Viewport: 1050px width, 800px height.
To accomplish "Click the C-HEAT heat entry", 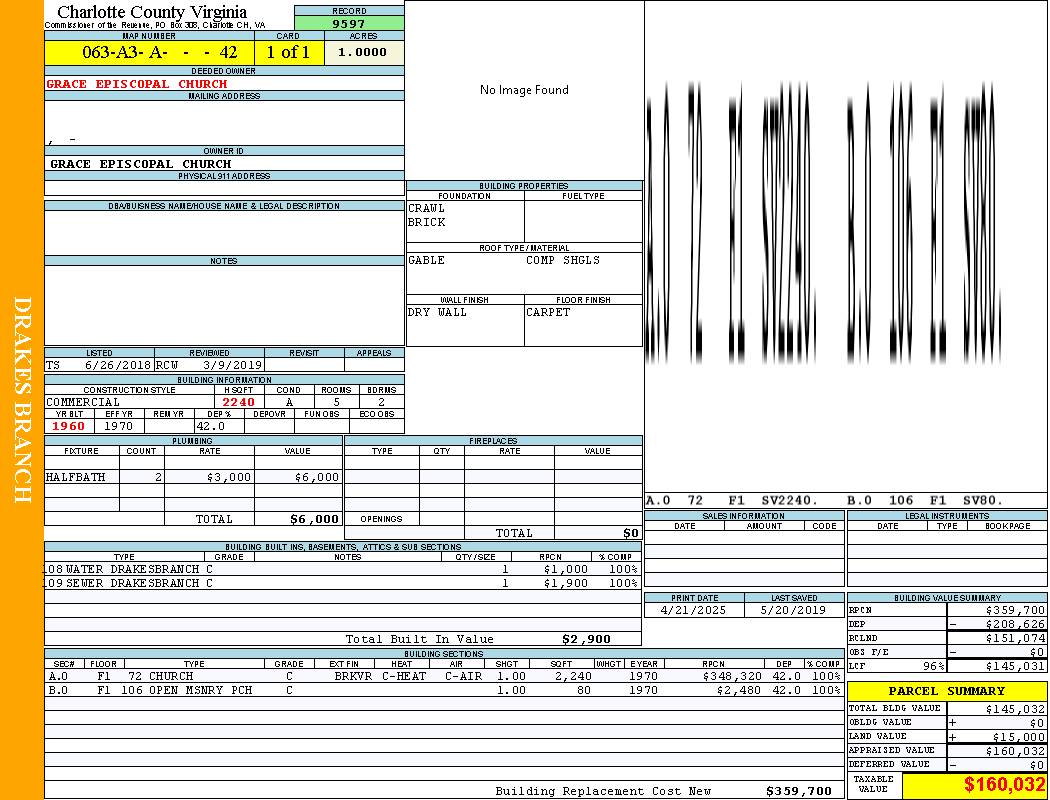I will click(404, 676).
